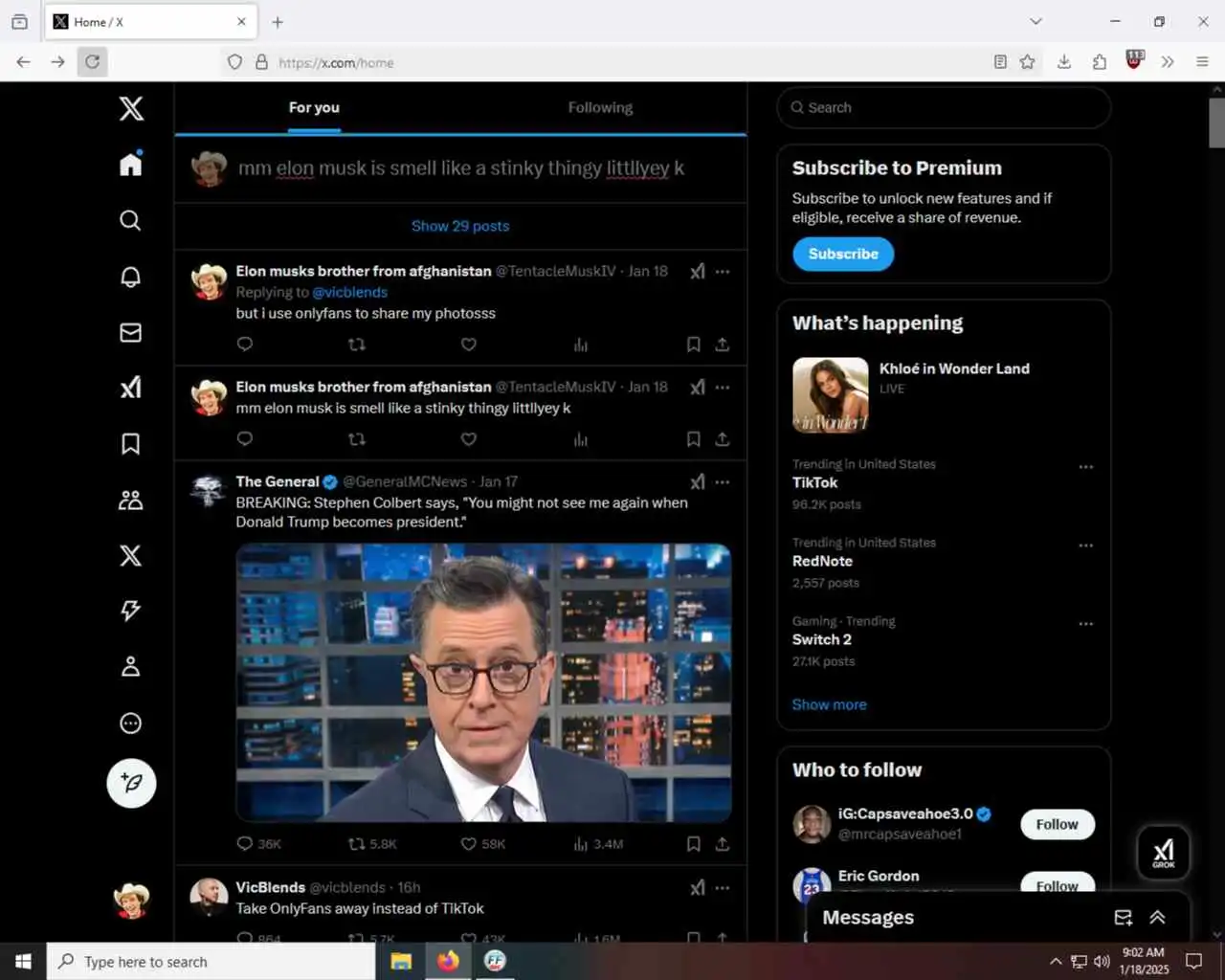The width and height of the screenshot is (1225, 980).
Task: List all tabs dropdown arrow
Action: pyautogui.click(x=1036, y=21)
